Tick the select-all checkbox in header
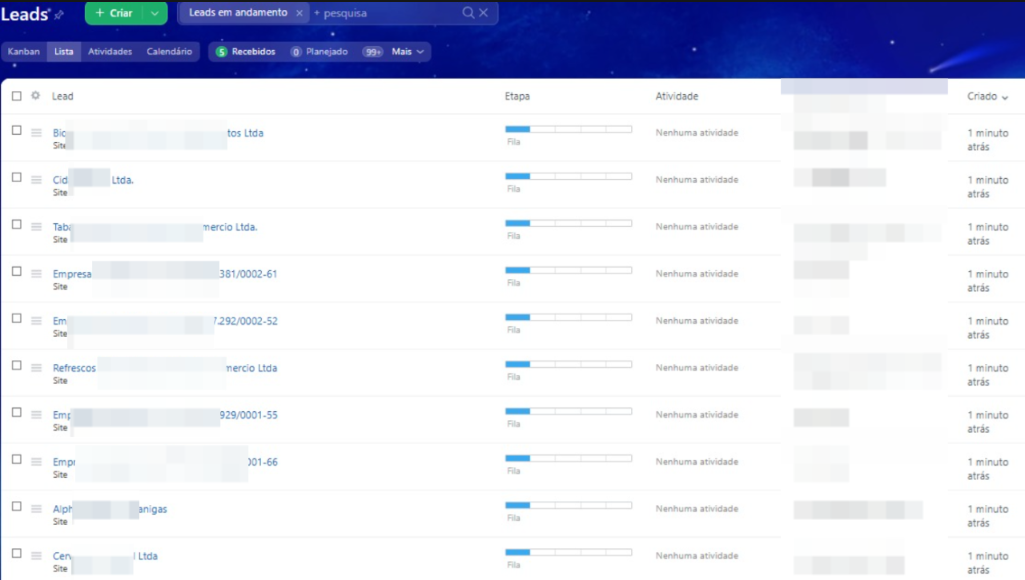Screen dimensions: 1025x580 click(x=16, y=96)
